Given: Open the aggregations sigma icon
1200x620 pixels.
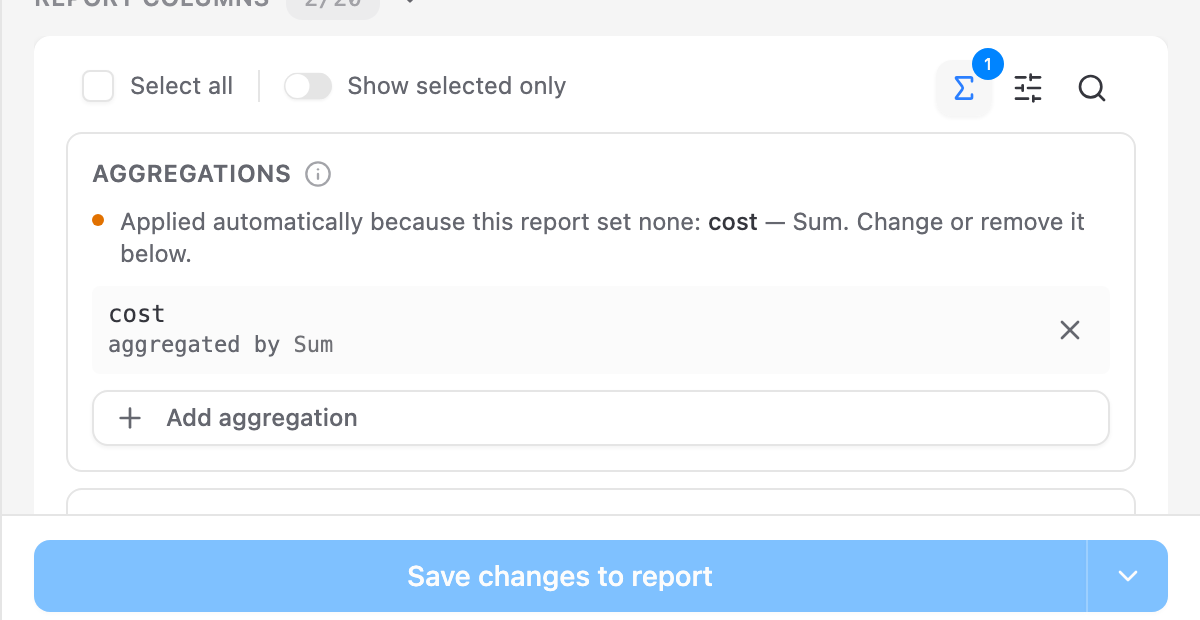Looking at the screenshot, I should 964,89.
